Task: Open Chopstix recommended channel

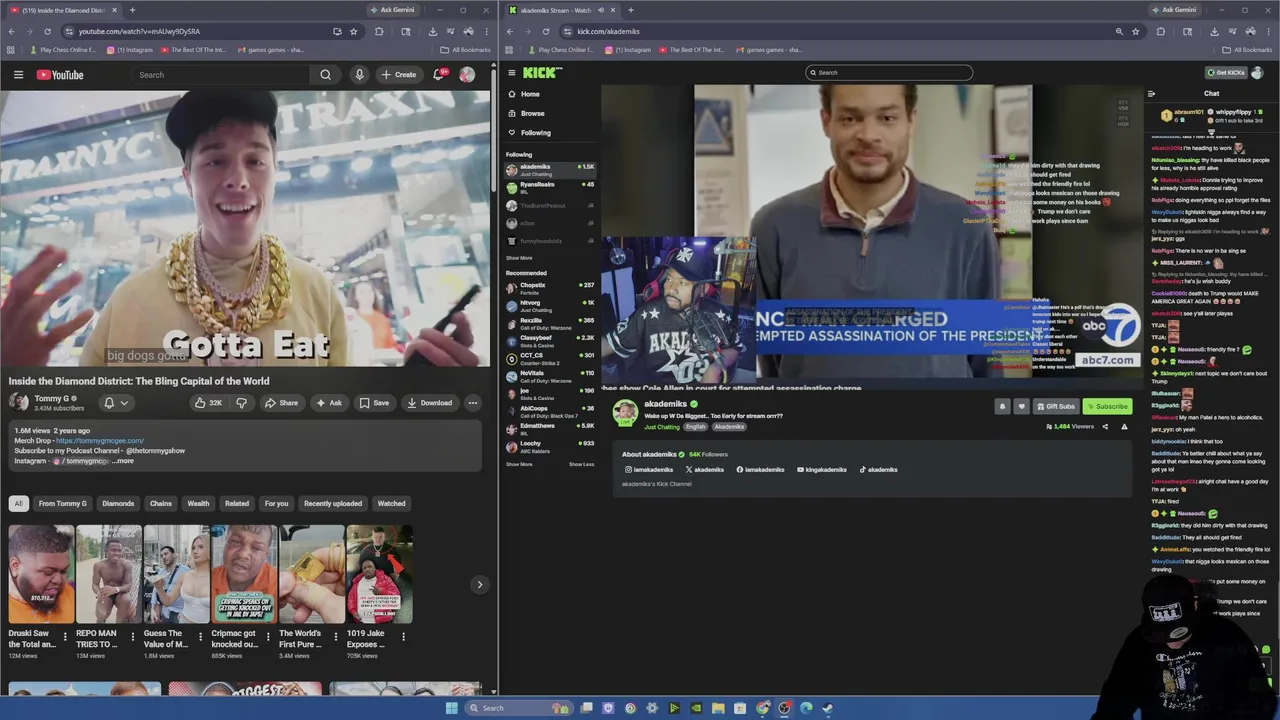Action: tap(550, 288)
